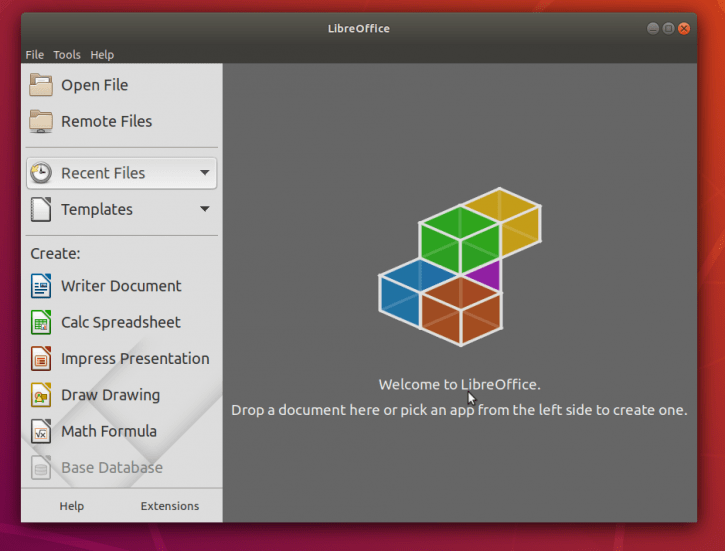Click the Base Database icon
This screenshot has width=725, height=551.
[x=41, y=468]
